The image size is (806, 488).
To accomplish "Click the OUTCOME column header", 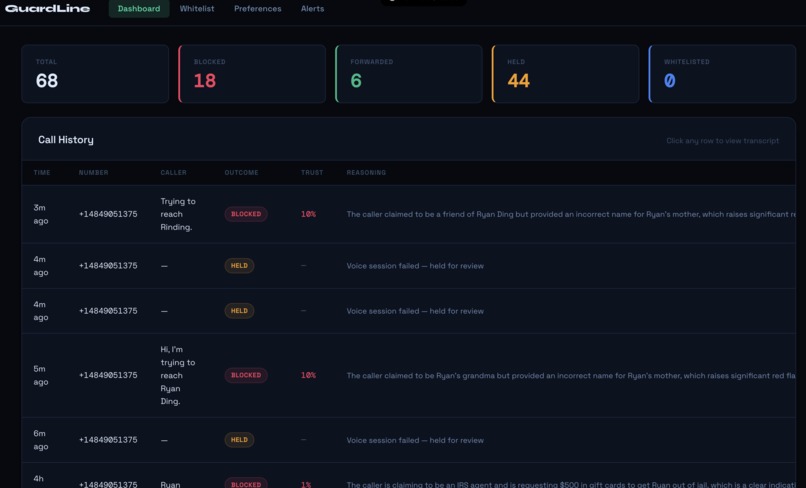I will pos(242,173).
